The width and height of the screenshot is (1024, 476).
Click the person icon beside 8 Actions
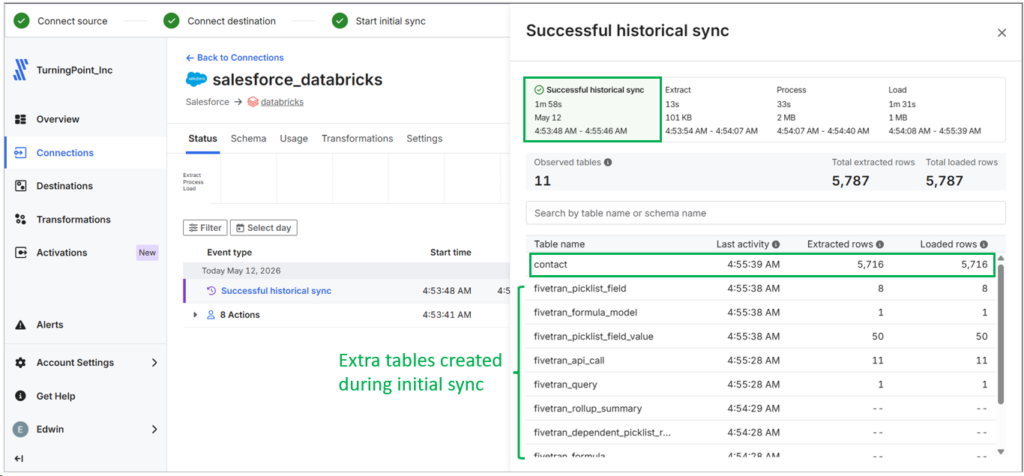tap(211, 315)
